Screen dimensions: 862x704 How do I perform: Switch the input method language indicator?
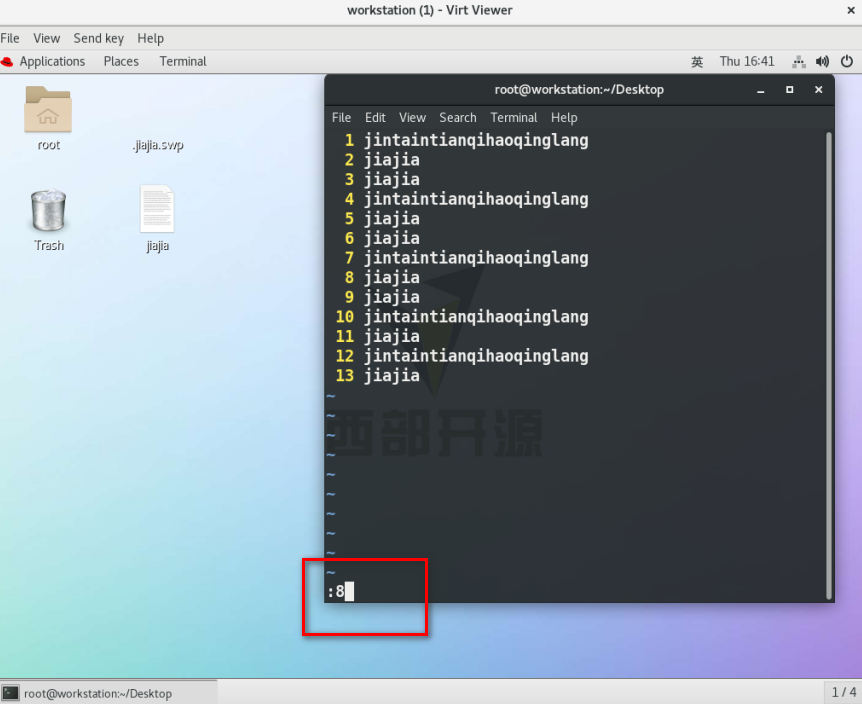point(697,62)
